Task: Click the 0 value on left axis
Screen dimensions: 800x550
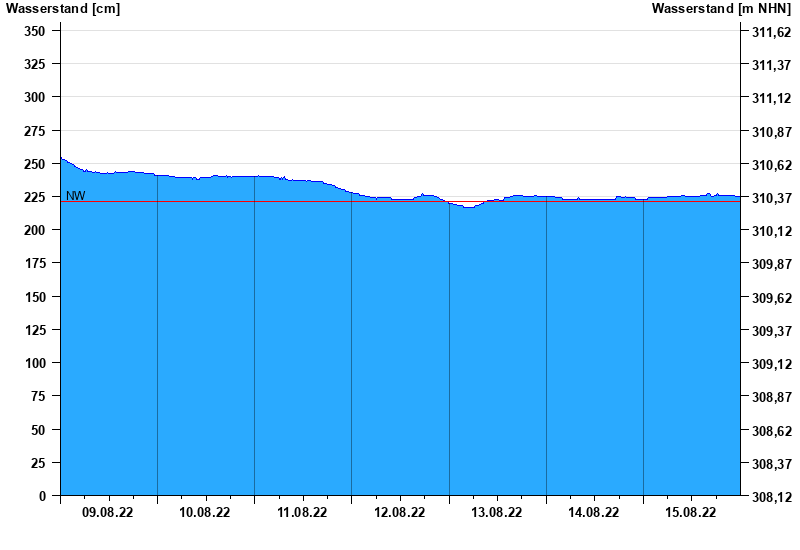Action: [42, 496]
